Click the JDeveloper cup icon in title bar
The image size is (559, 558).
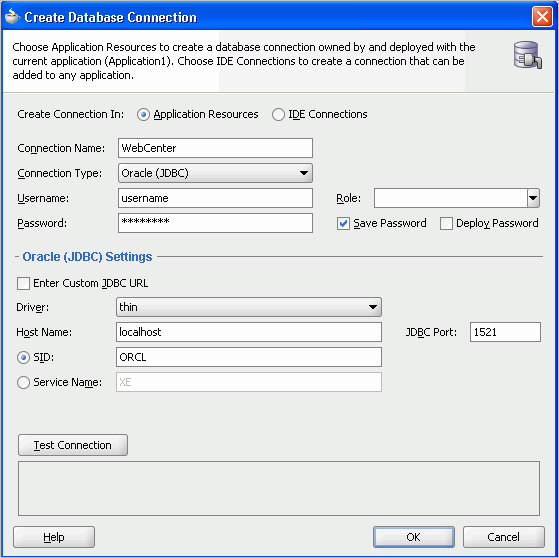pyautogui.click(x=12, y=16)
